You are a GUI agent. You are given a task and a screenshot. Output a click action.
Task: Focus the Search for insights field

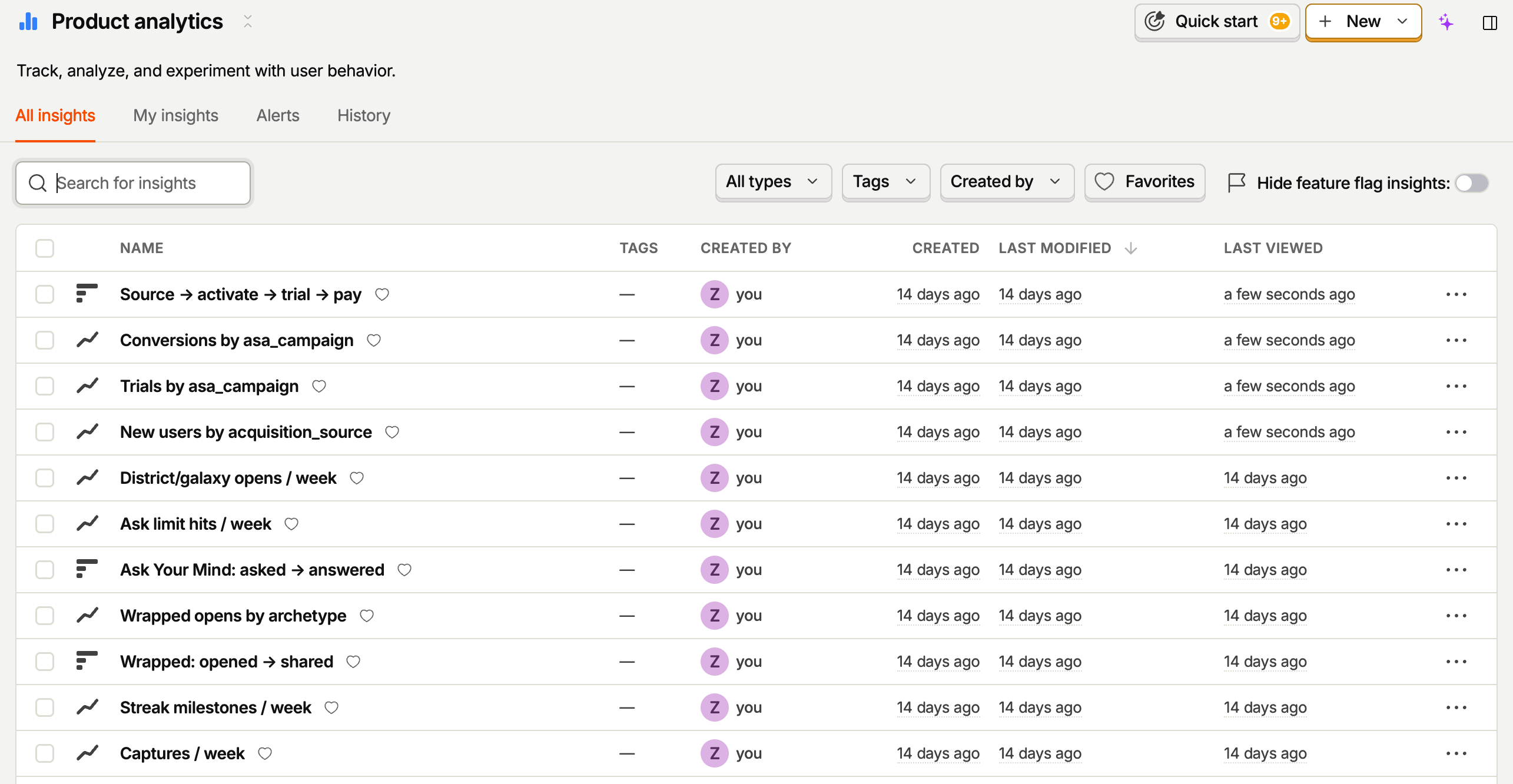[x=133, y=183]
